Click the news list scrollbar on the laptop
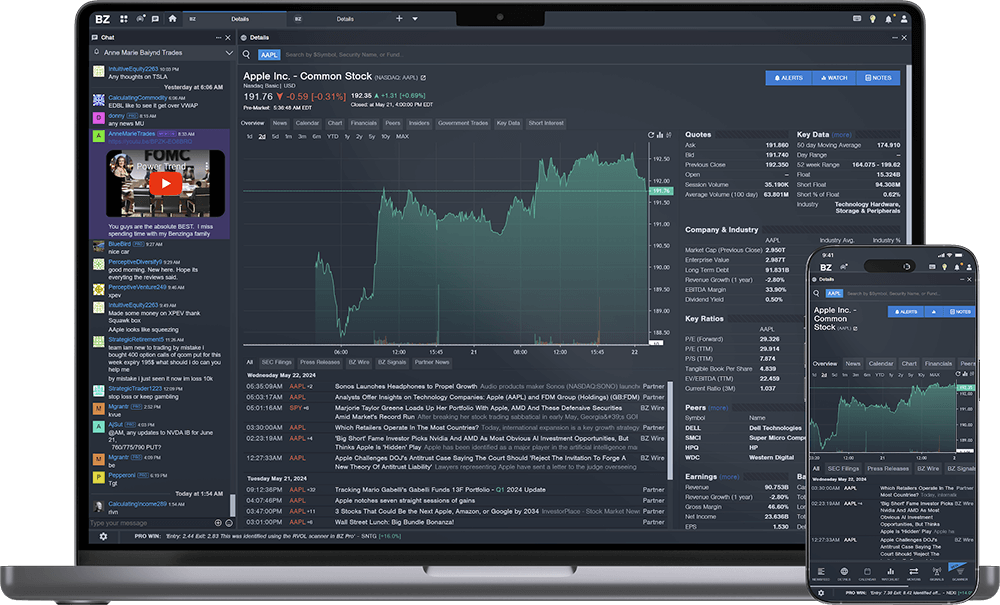 click(670, 430)
